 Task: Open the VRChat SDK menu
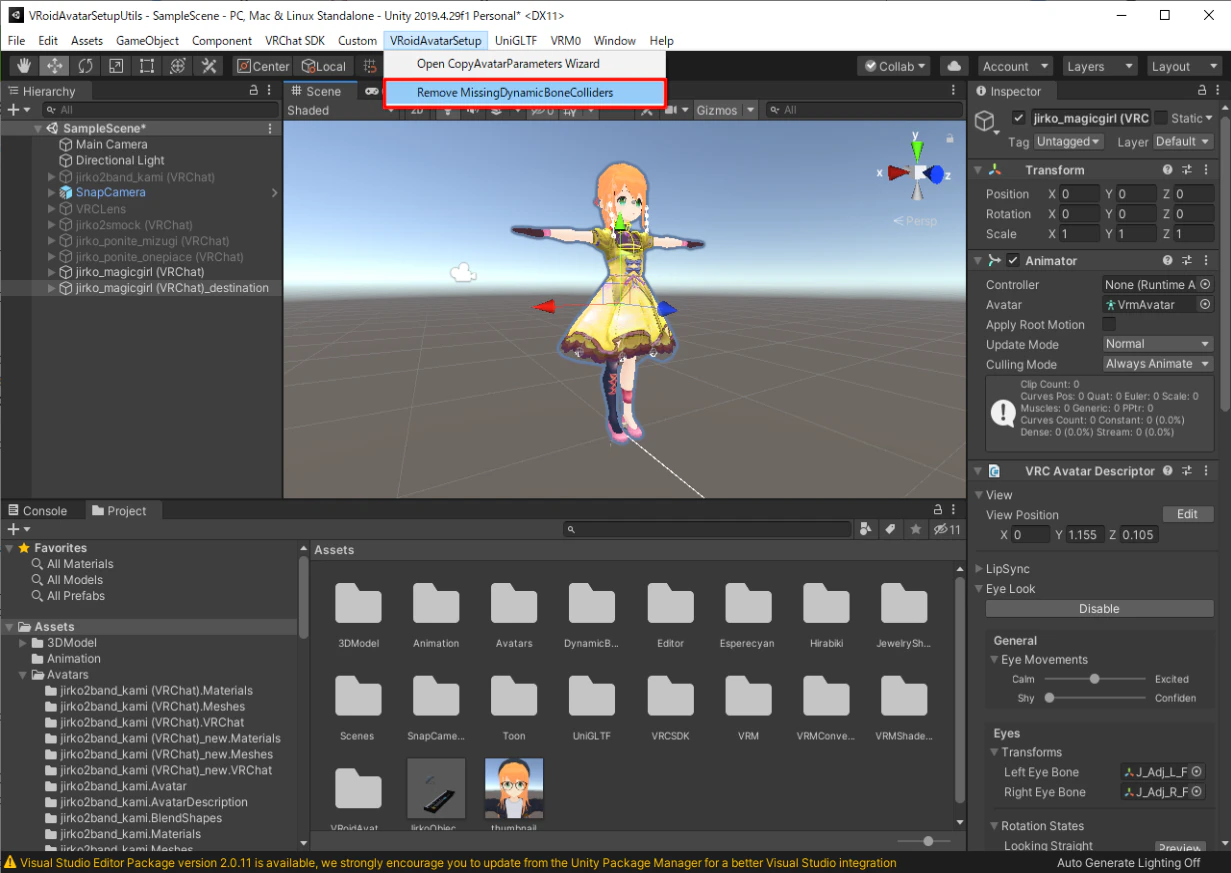[295, 40]
